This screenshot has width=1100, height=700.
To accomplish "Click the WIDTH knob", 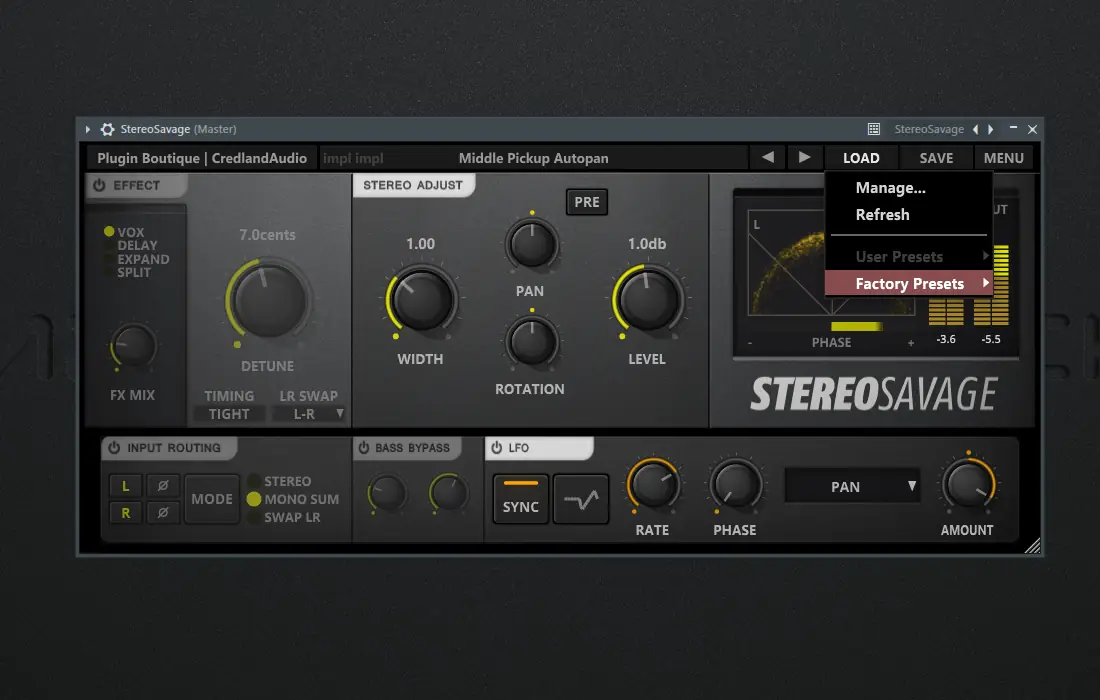I will point(422,300).
